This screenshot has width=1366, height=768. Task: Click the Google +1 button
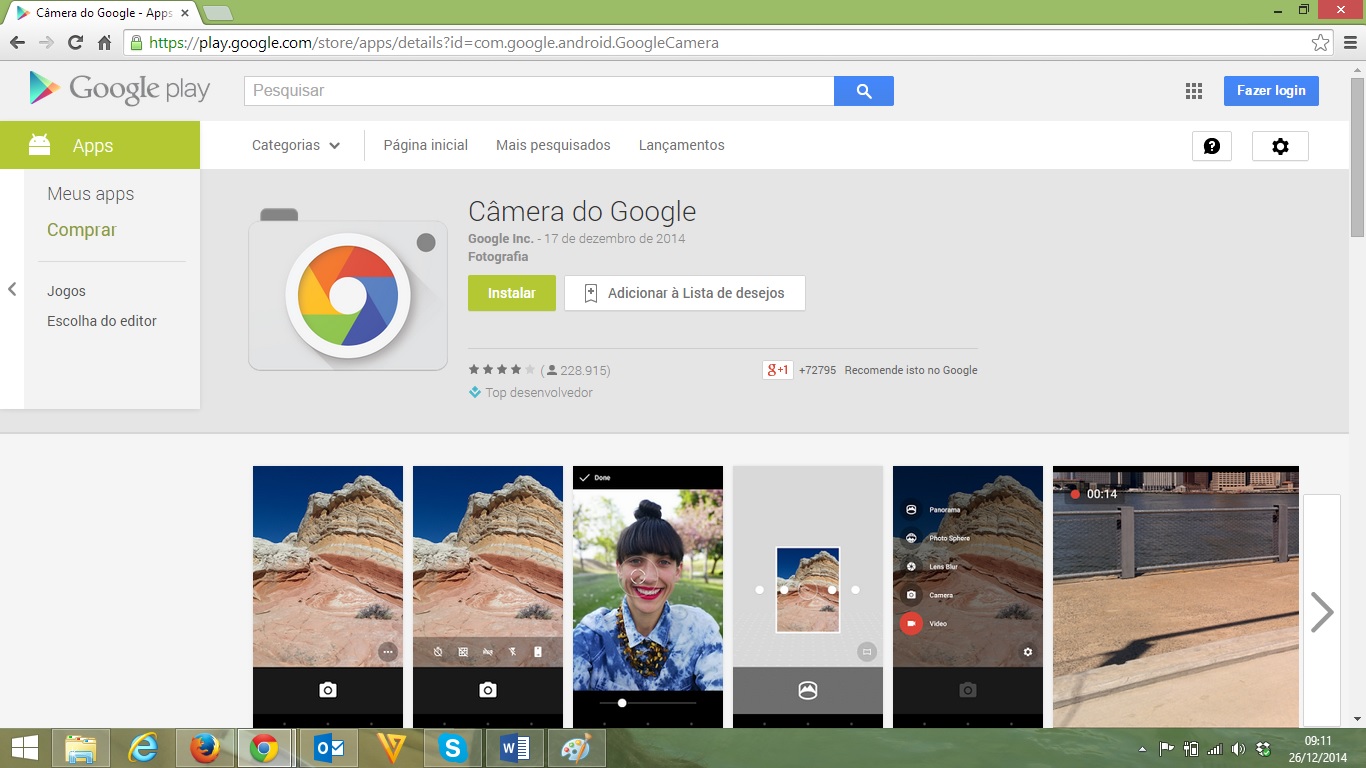(x=778, y=370)
